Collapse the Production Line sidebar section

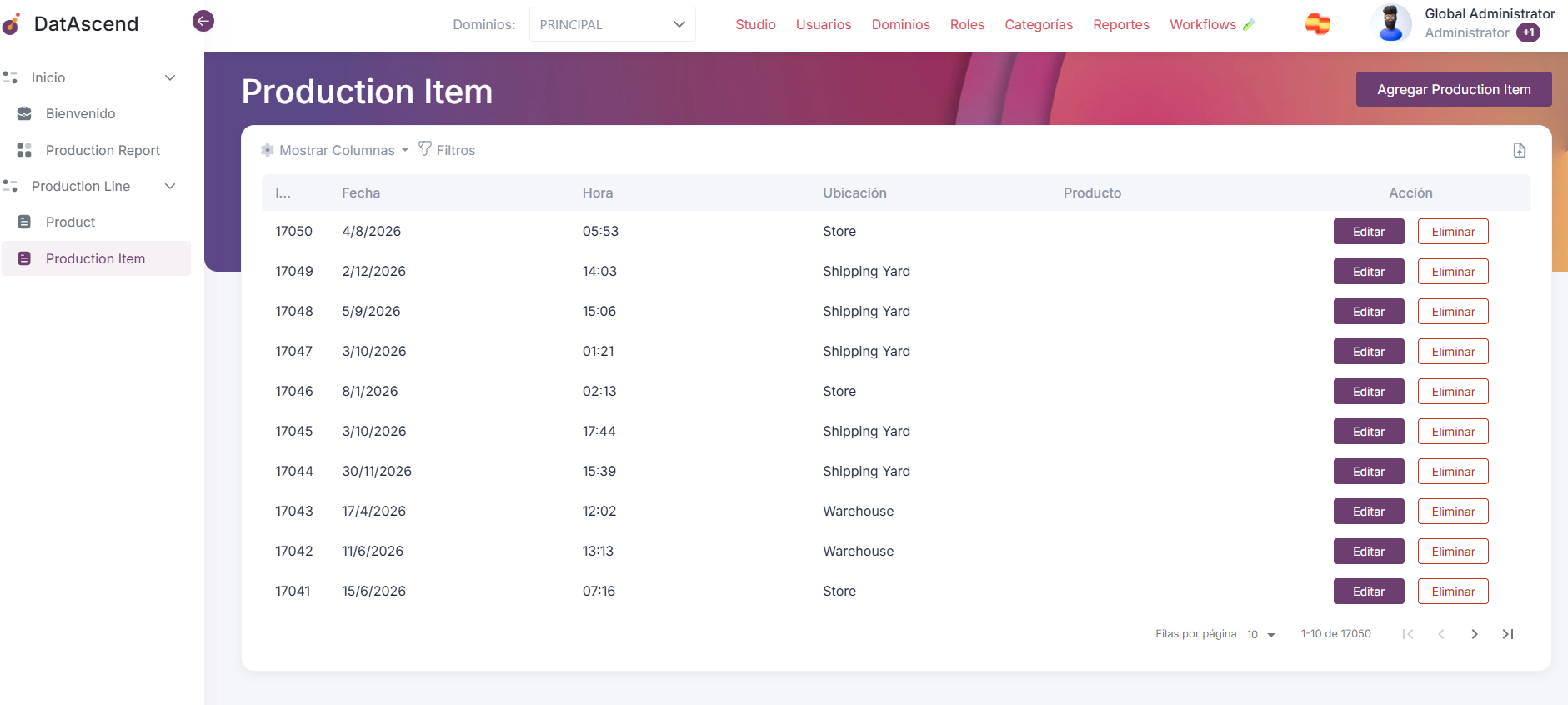coord(170,186)
